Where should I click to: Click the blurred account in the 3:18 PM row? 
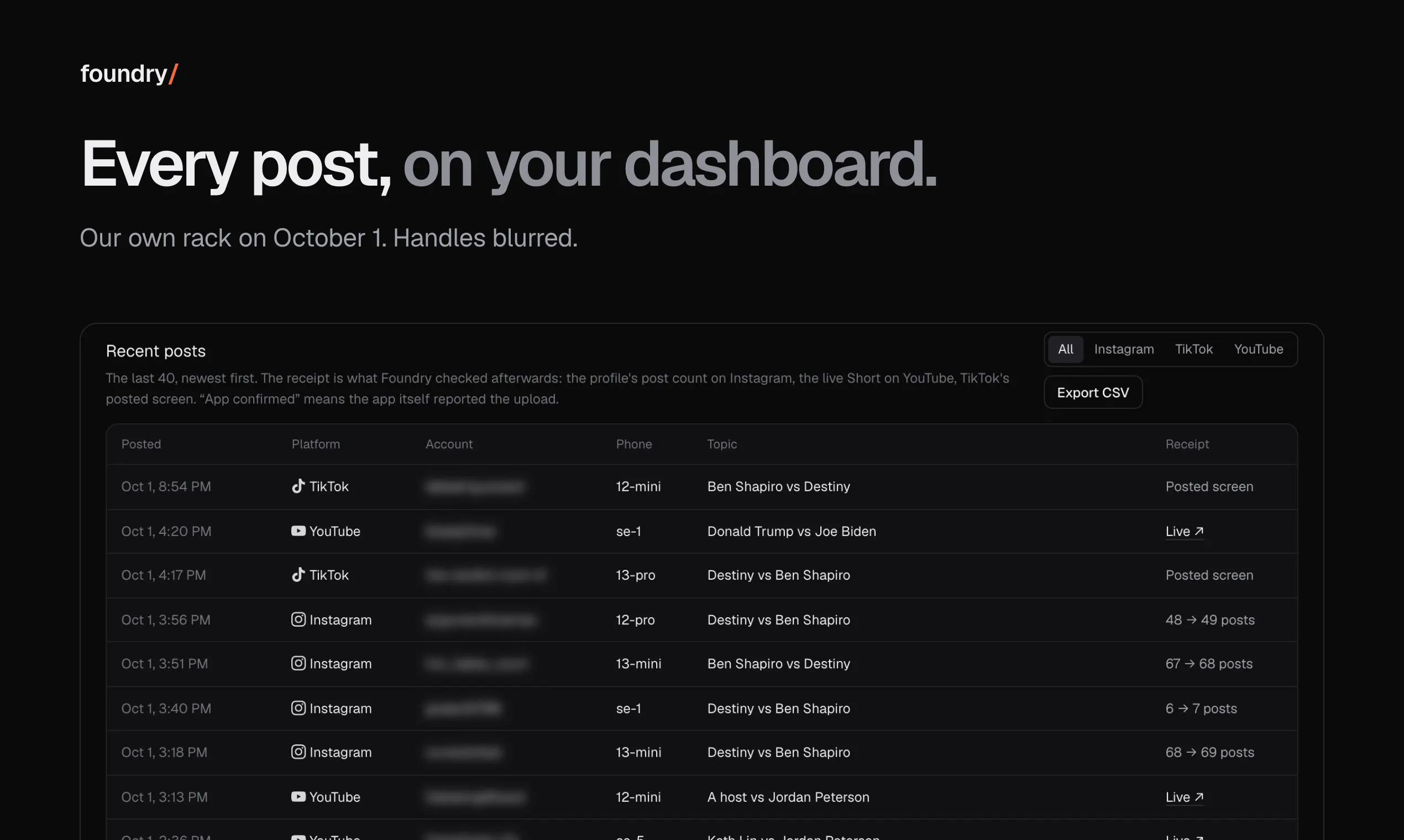click(464, 752)
